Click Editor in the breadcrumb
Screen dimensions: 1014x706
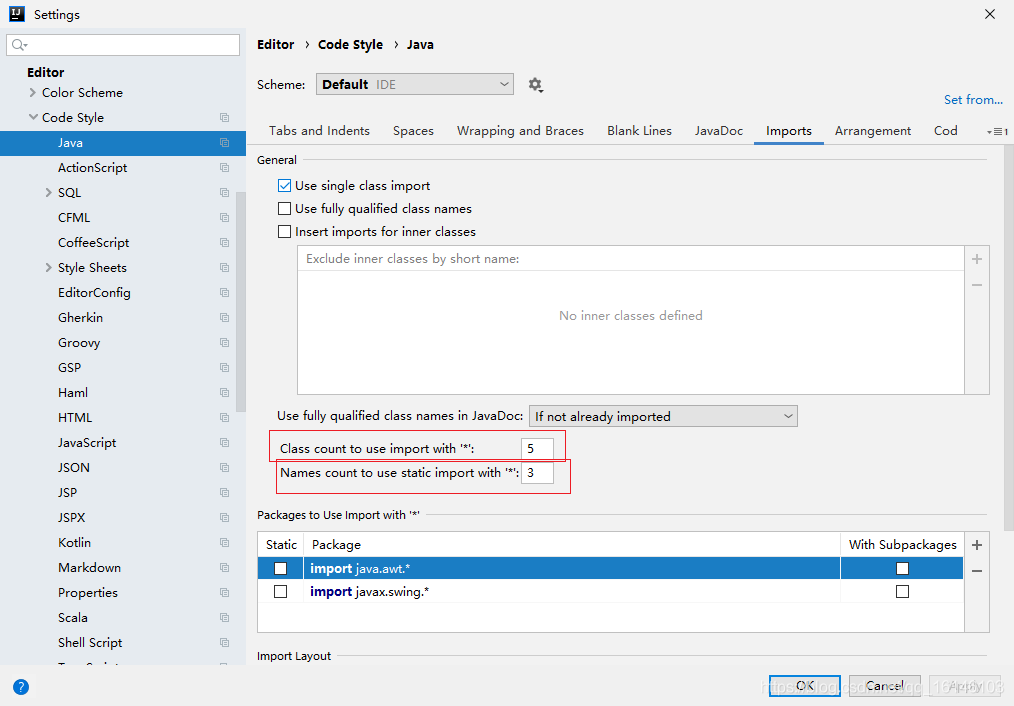click(x=275, y=45)
